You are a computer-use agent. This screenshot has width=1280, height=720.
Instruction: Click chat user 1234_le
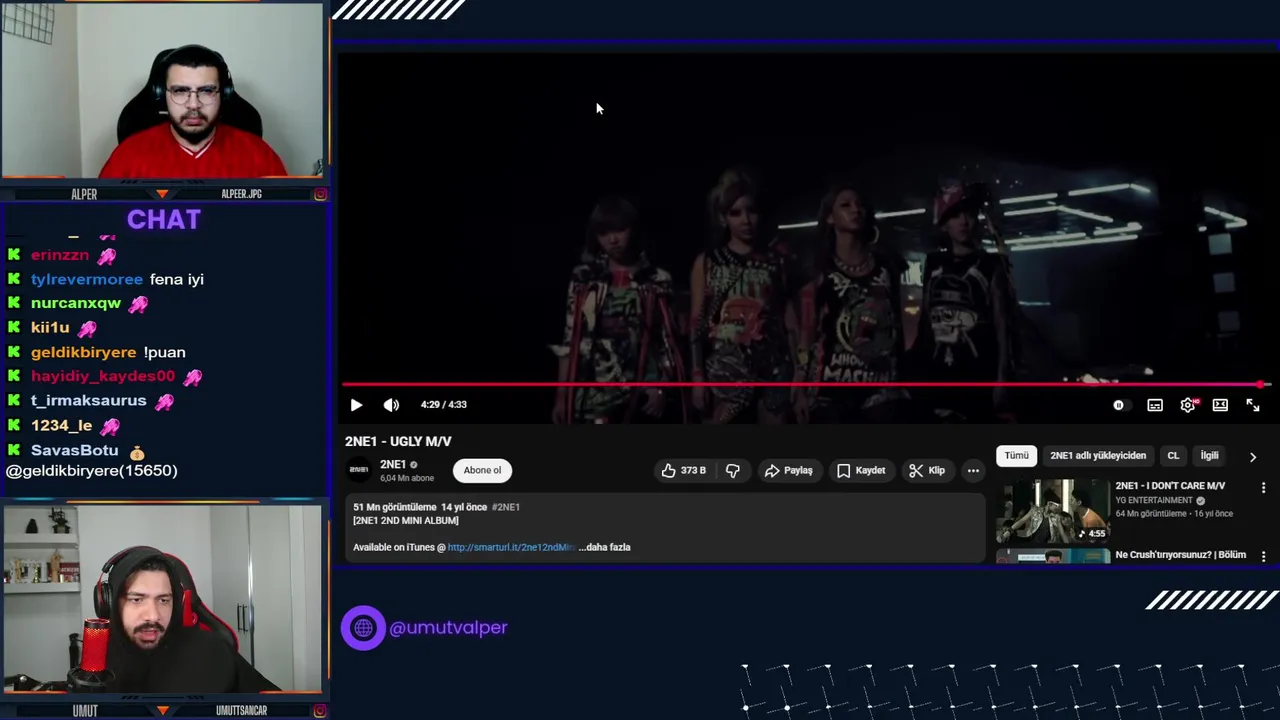coord(61,425)
